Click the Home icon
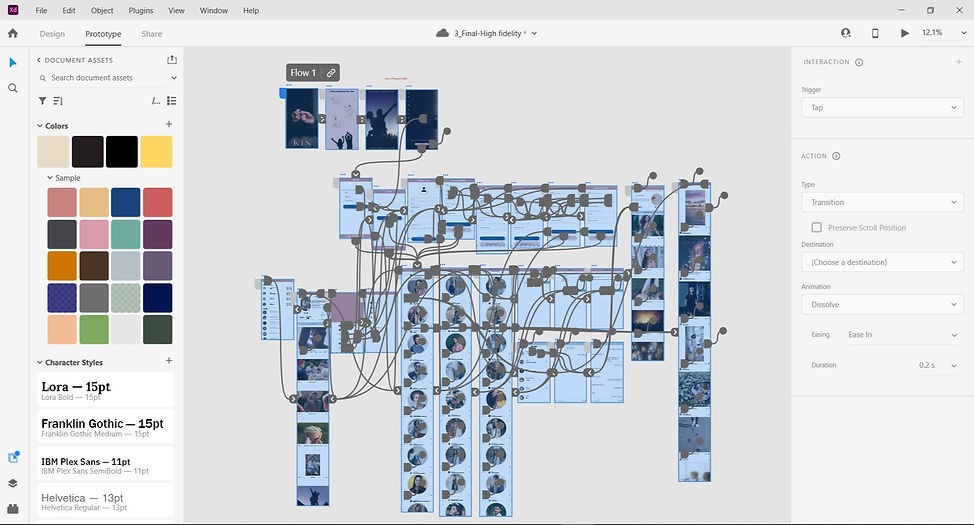The width and height of the screenshot is (974, 525). point(13,34)
